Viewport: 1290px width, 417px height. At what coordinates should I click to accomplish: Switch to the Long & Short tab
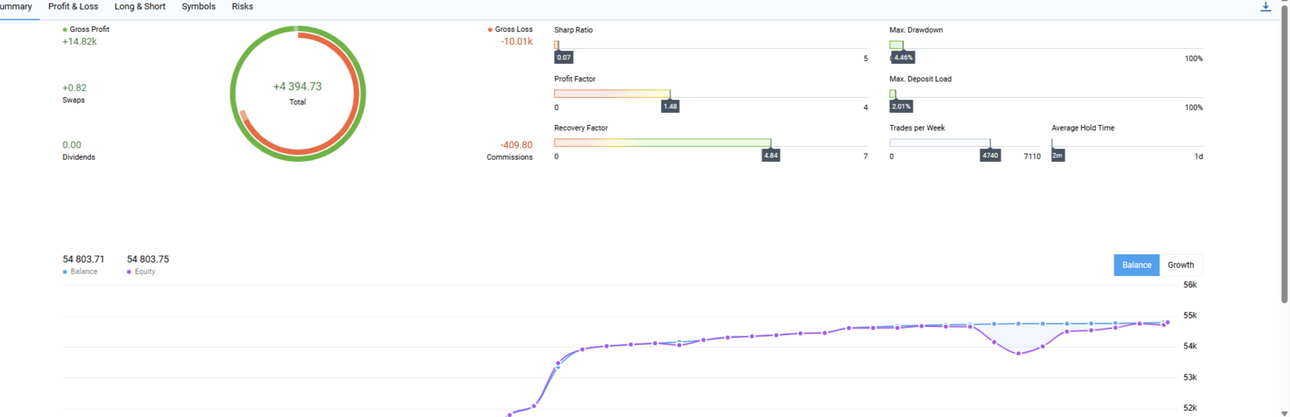(140, 7)
